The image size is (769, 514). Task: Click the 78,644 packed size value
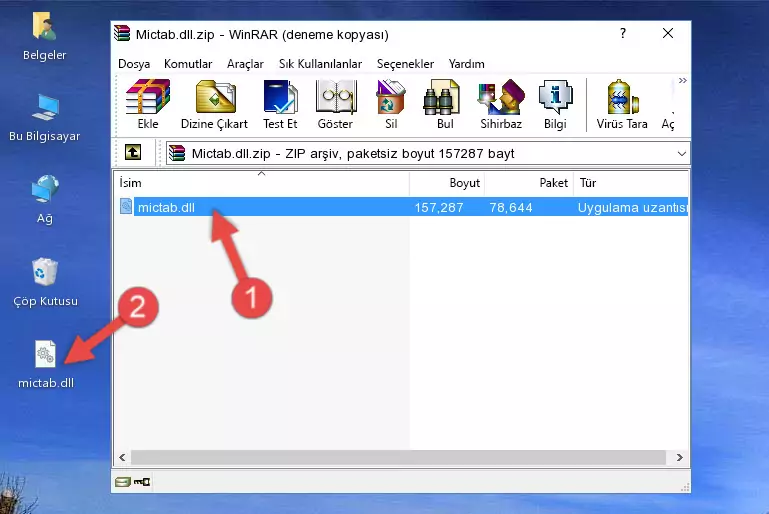(511, 207)
